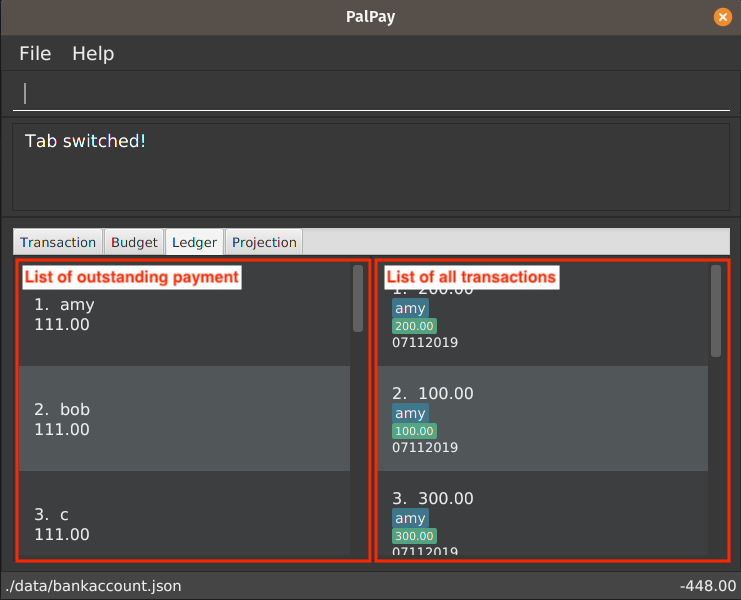Click the green 300.00 amount tag
The image size is (741, 600).
[414, 536]
